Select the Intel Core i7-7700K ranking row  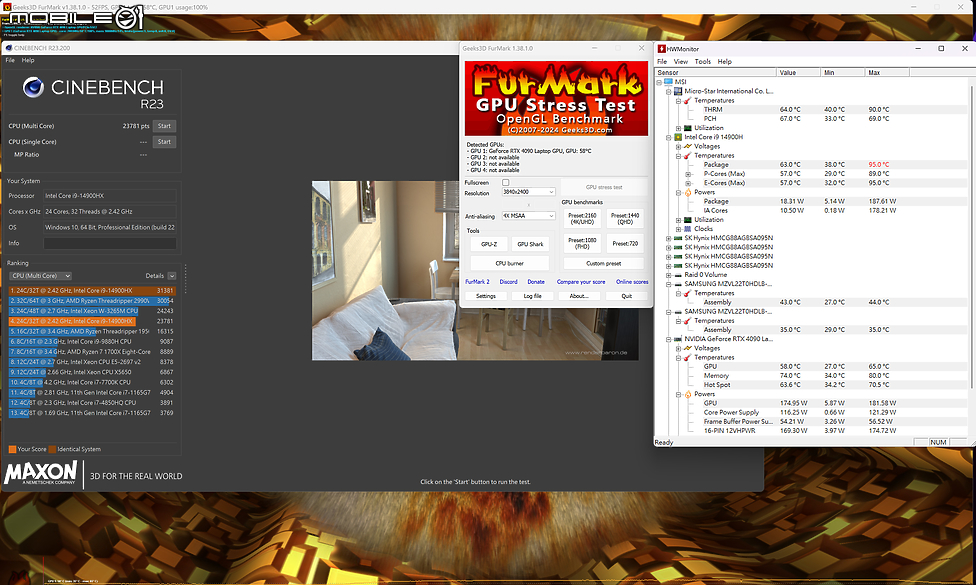[92, 382]
